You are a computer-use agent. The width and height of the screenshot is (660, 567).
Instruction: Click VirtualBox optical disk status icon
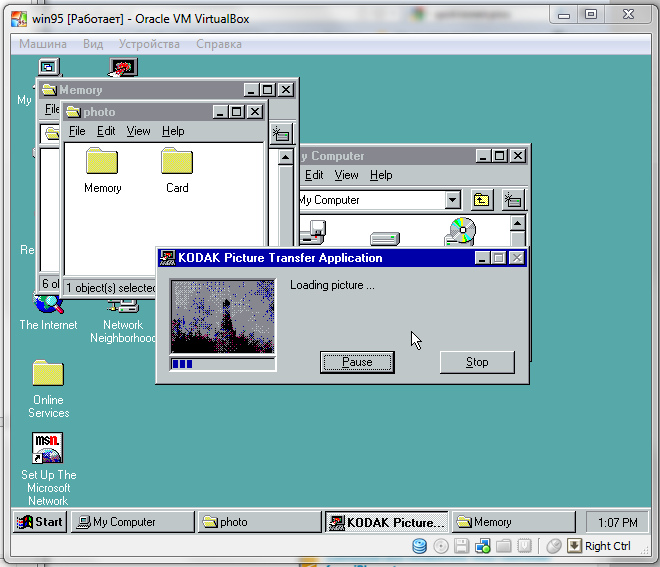[441, 546]
